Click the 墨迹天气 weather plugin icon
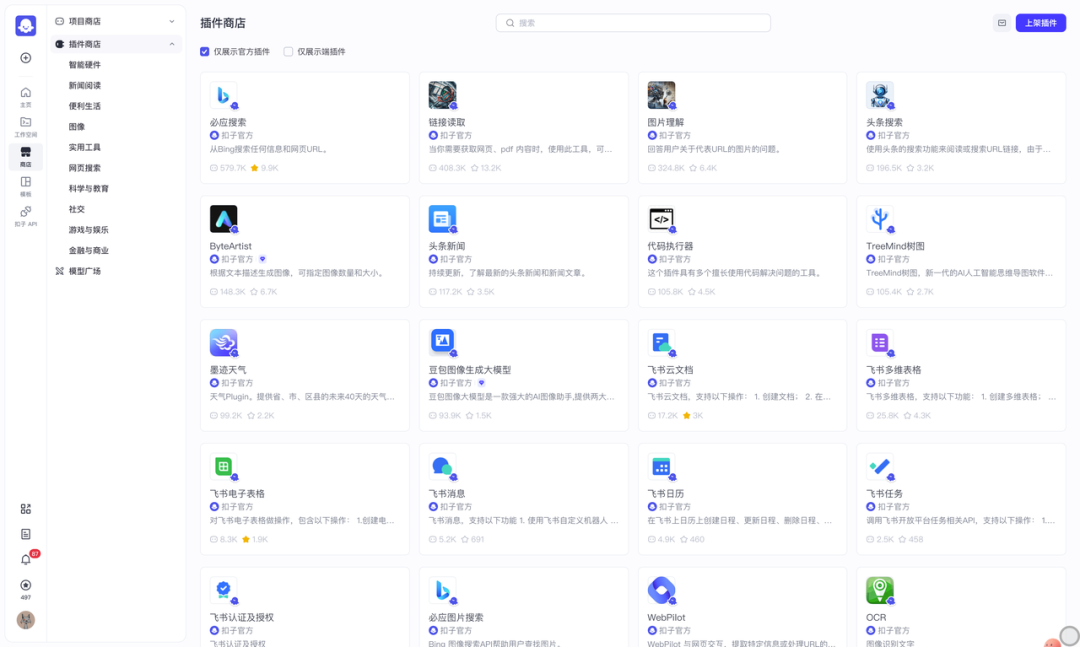 tap(223, 342)
